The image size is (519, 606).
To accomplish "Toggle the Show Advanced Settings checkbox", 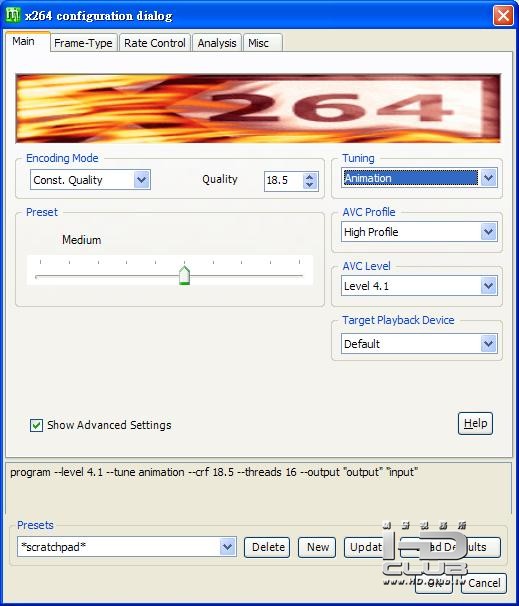I will coord(36,426).
